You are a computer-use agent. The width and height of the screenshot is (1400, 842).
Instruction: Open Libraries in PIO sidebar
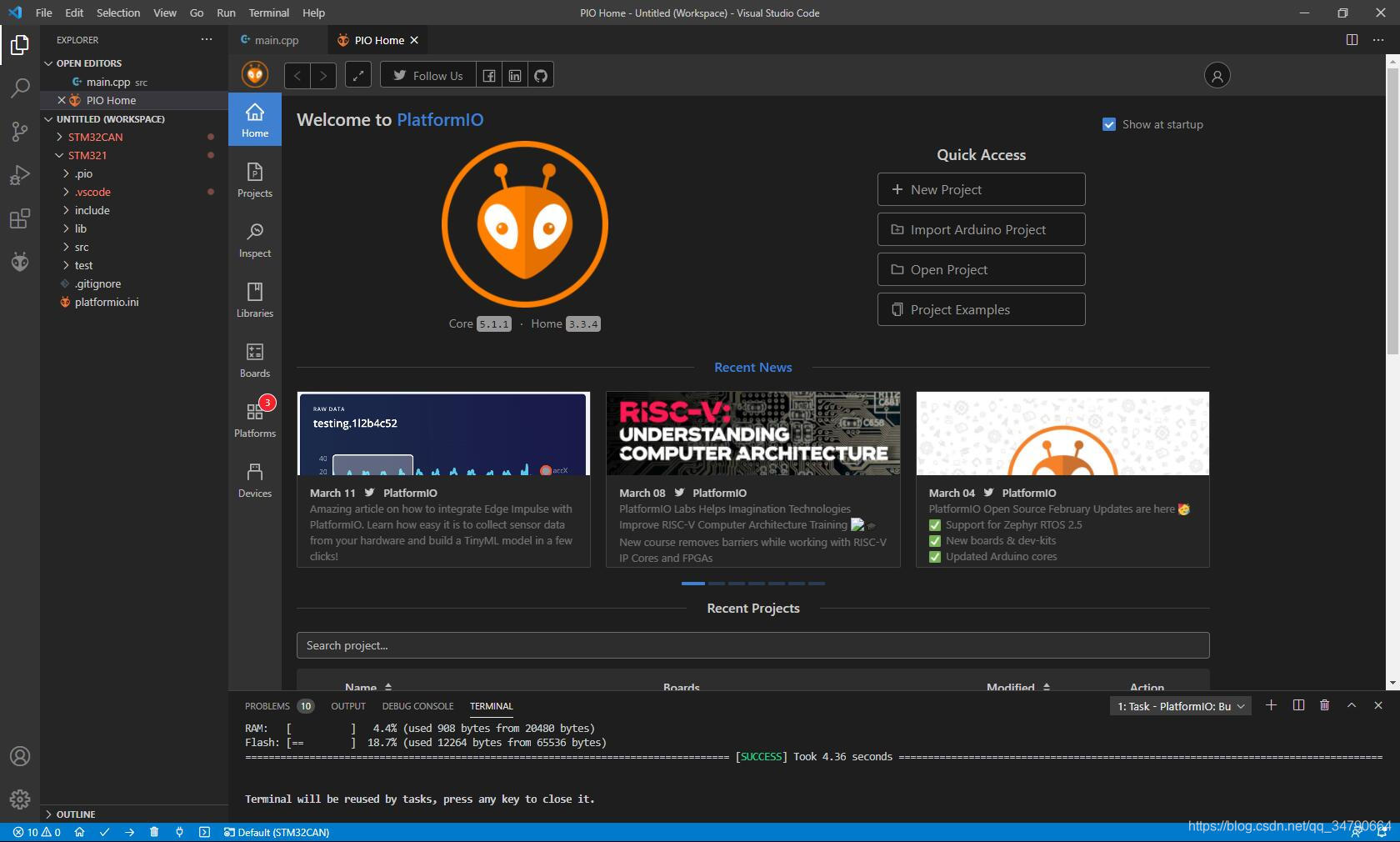tap(255, 300)
